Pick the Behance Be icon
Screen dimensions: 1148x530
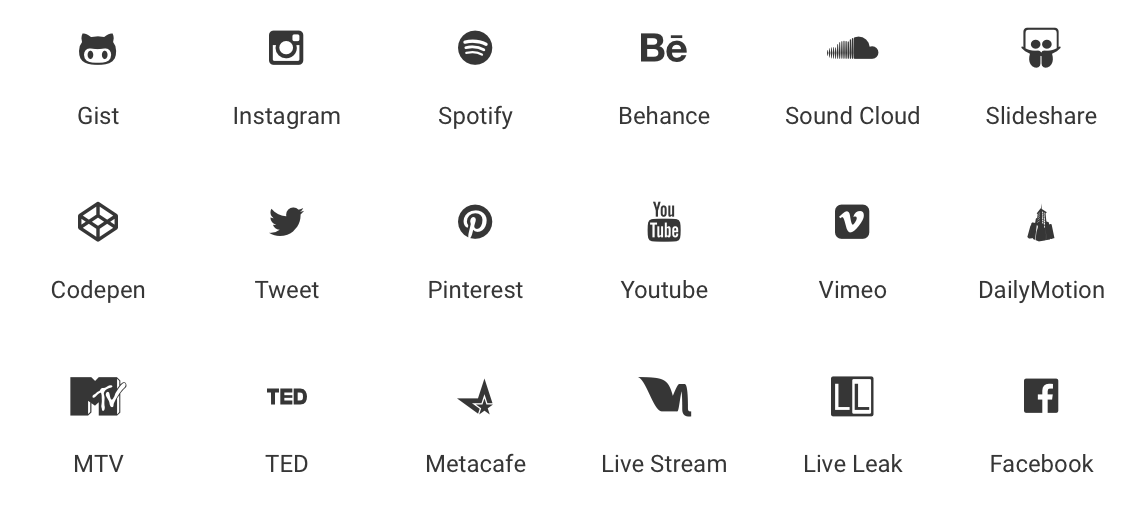pos(663,48)
